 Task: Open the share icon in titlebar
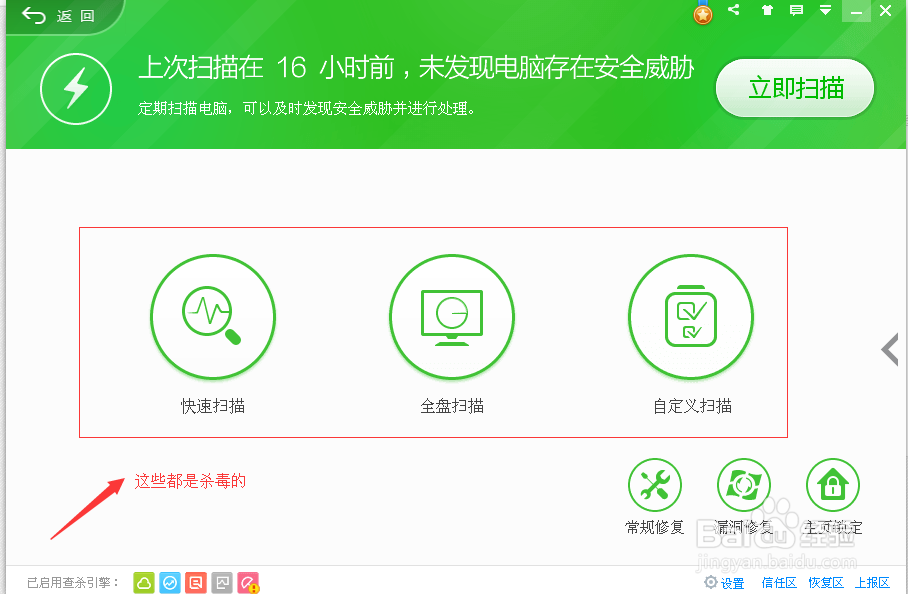[x=733, y=11]
